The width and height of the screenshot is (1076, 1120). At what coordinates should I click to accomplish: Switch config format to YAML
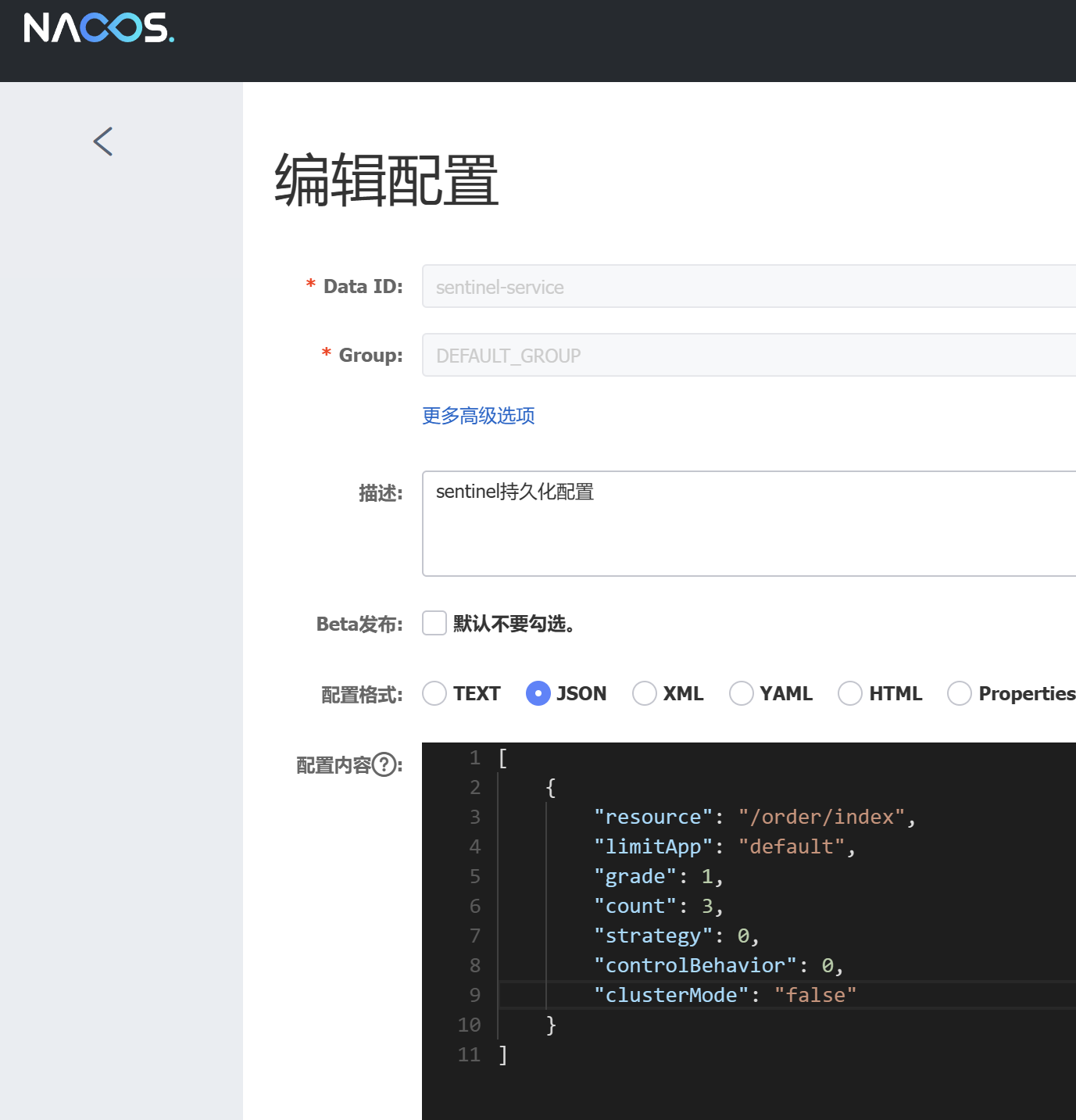pos(742,693)
